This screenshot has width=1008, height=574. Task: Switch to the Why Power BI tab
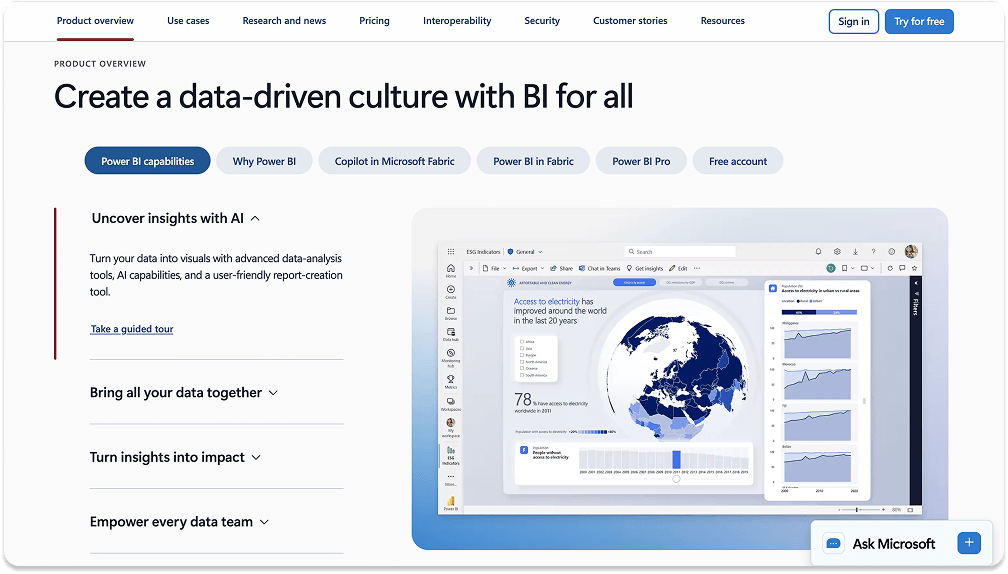pyautogui.click(x=264, y=161)
